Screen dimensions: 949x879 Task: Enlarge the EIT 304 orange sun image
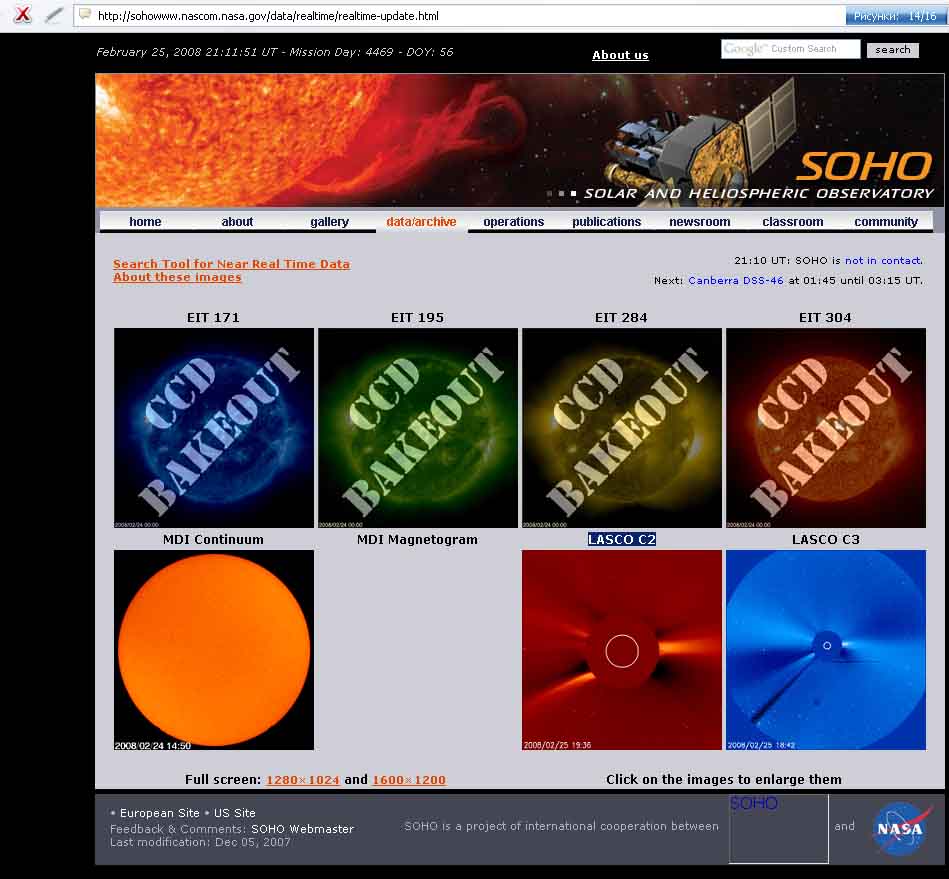[826, 428]
